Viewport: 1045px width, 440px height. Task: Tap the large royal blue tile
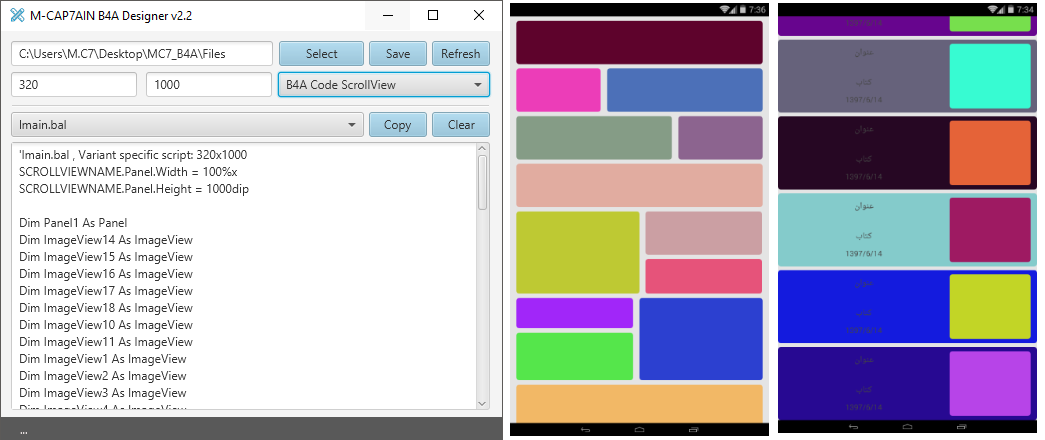700,339
